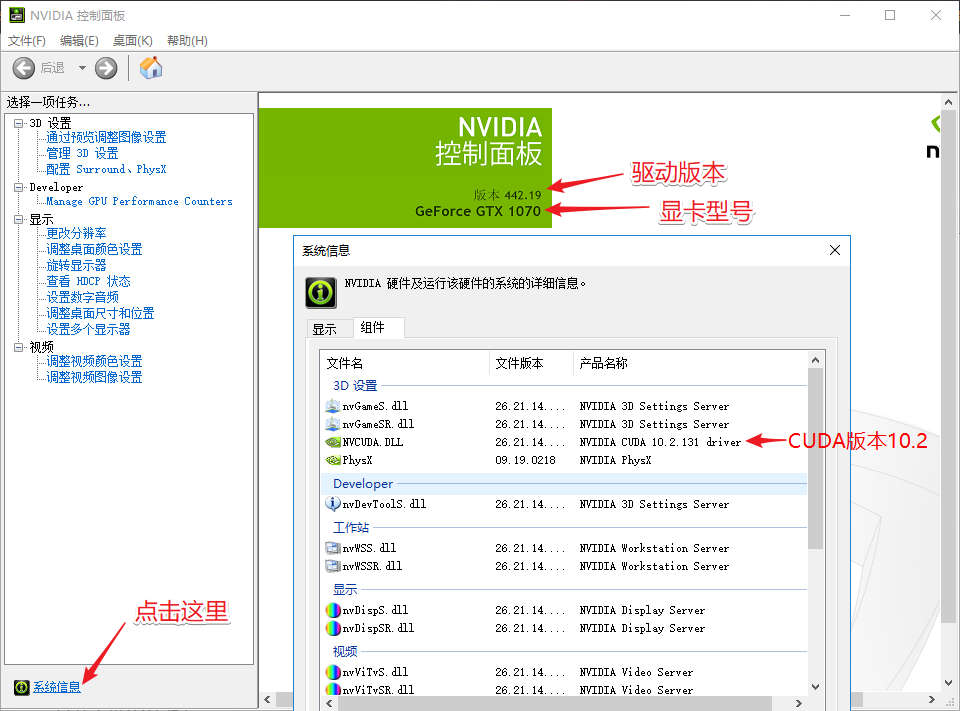This screenshot has width=960, height=711.
Task: Select the 'NVIDIA PhysX' product name cell
Action: [615, 460]
